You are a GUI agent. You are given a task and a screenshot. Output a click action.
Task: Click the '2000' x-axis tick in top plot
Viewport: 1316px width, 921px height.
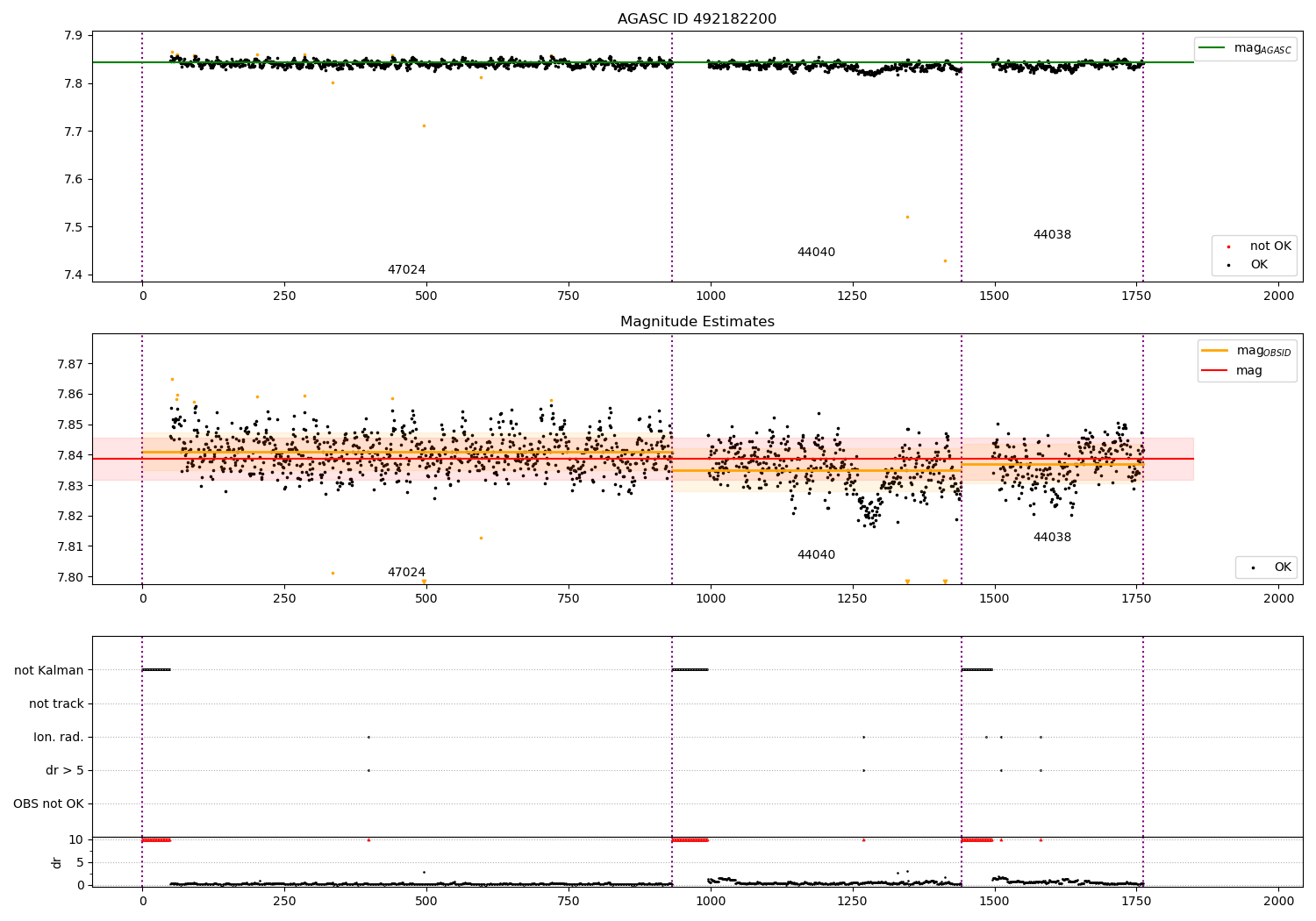pos(1278,296)
